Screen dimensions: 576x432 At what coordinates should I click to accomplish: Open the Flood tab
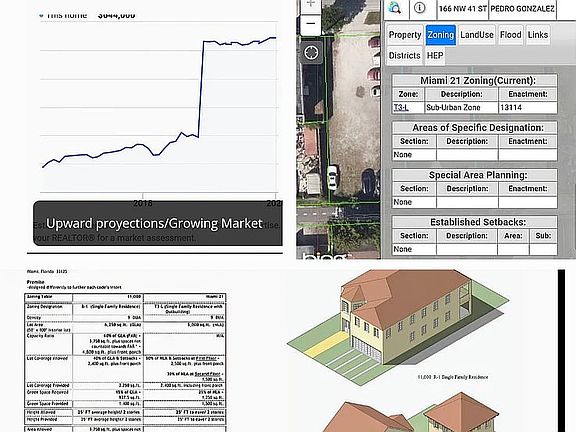511,35
